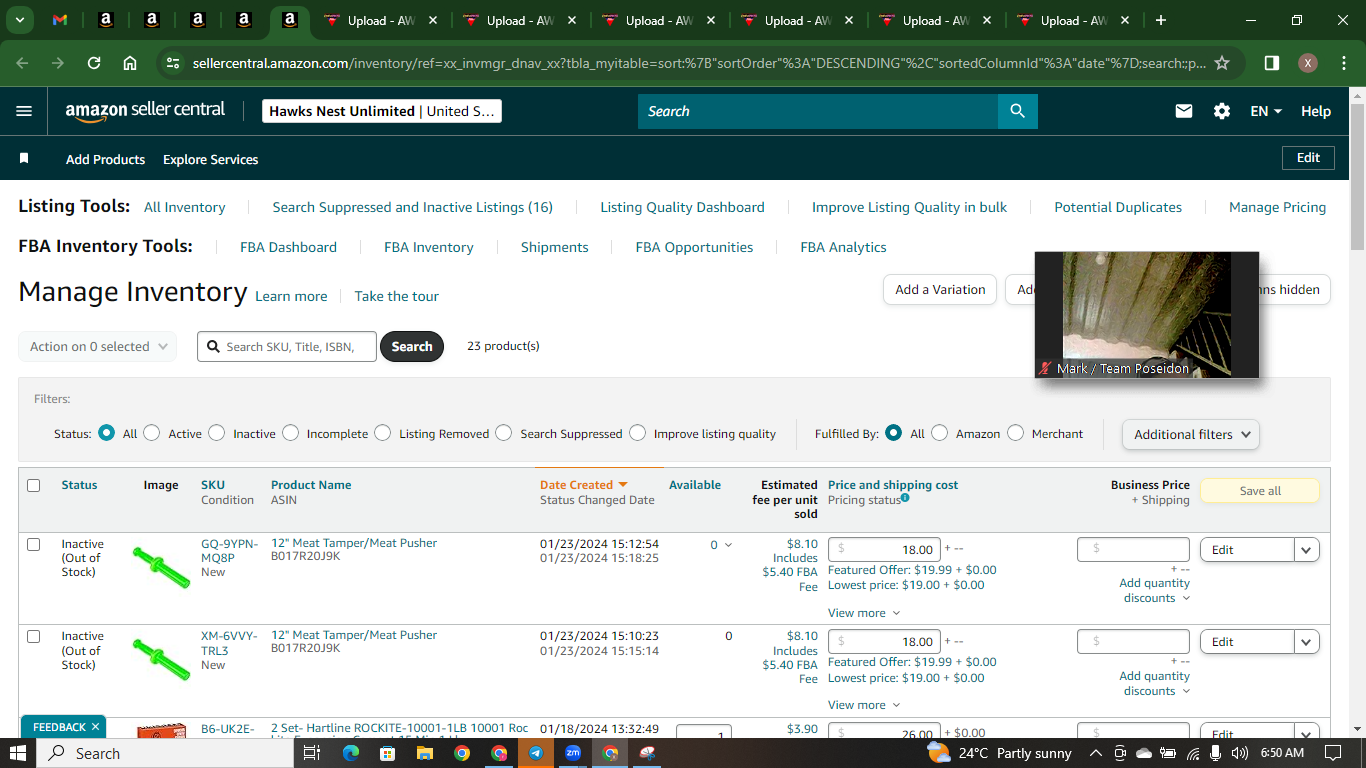Tick the select-all checkbox in table header
The image size is (1366, 768).
(33, 485)
